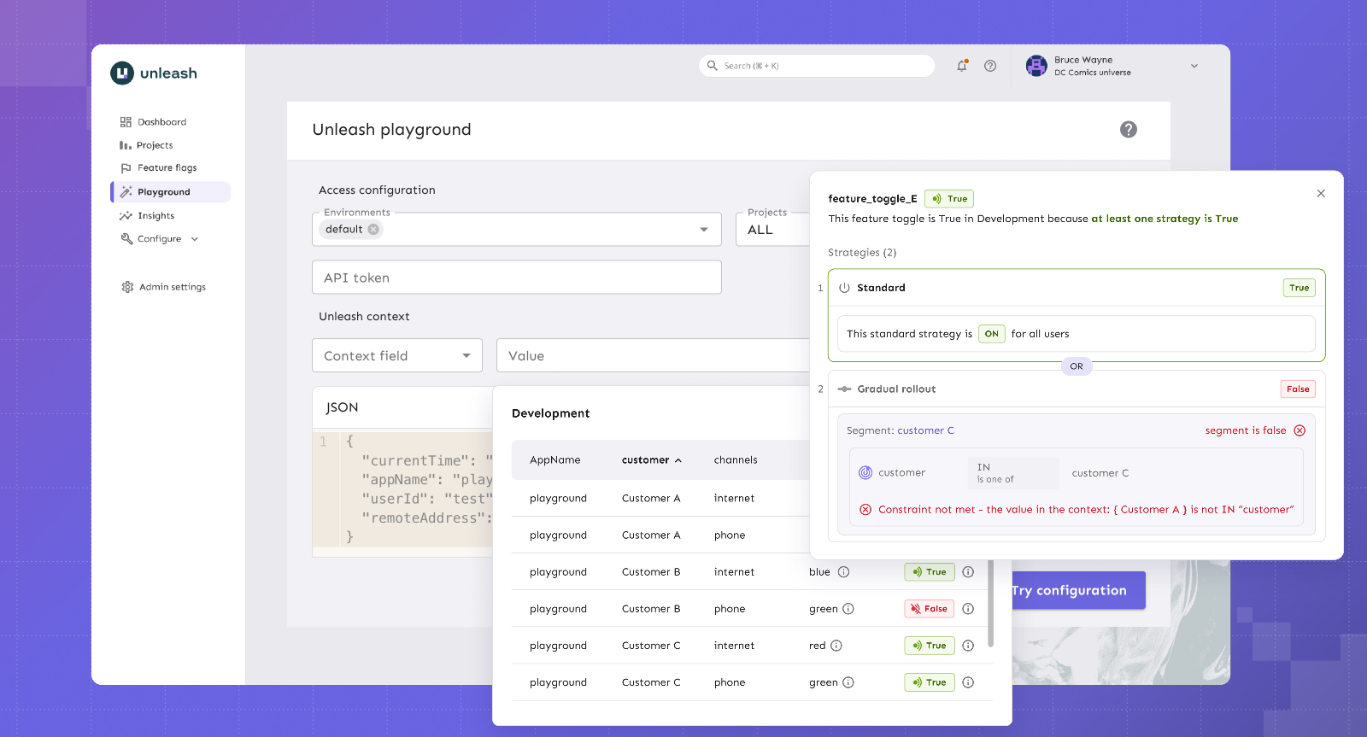This screenshot has width=1367, height=737.
Task: Open the customer C segment link
Action: [x=926, y=431]
